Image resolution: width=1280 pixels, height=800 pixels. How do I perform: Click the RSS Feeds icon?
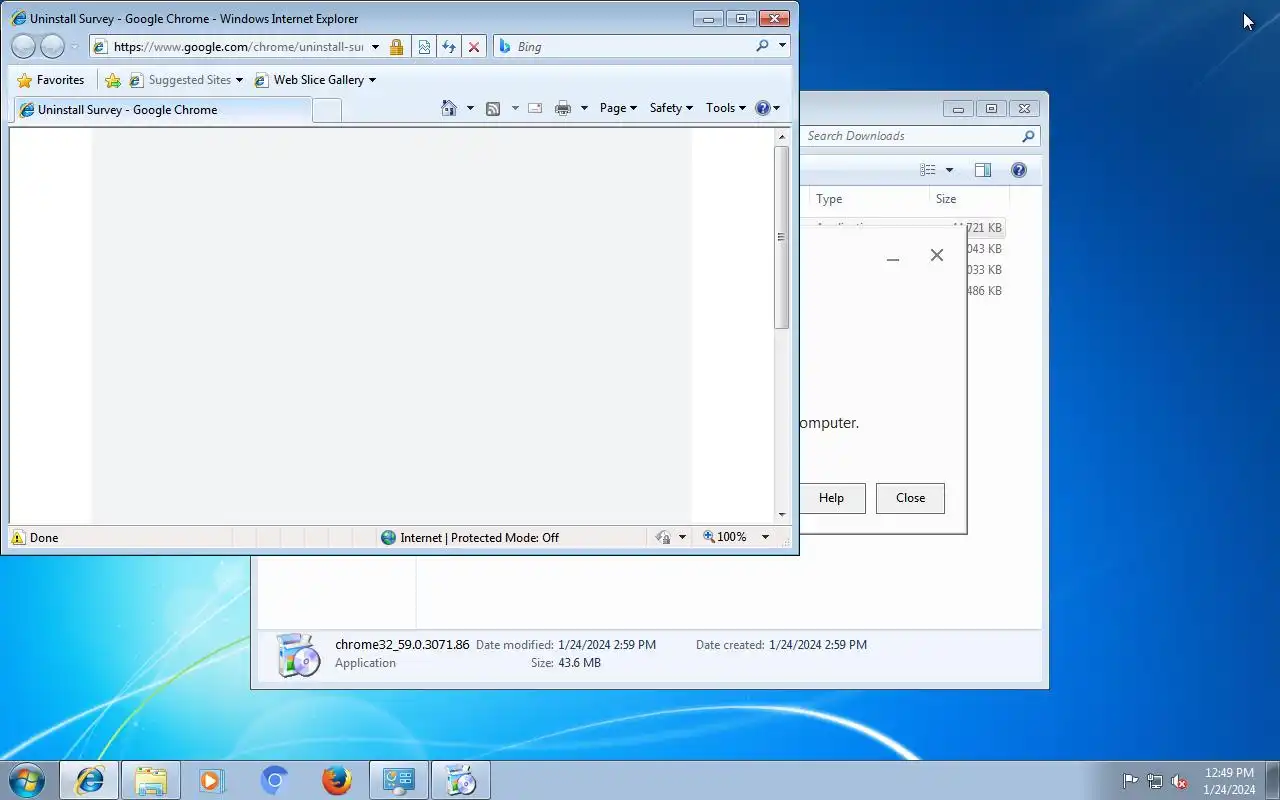click(x=493, y=108)
